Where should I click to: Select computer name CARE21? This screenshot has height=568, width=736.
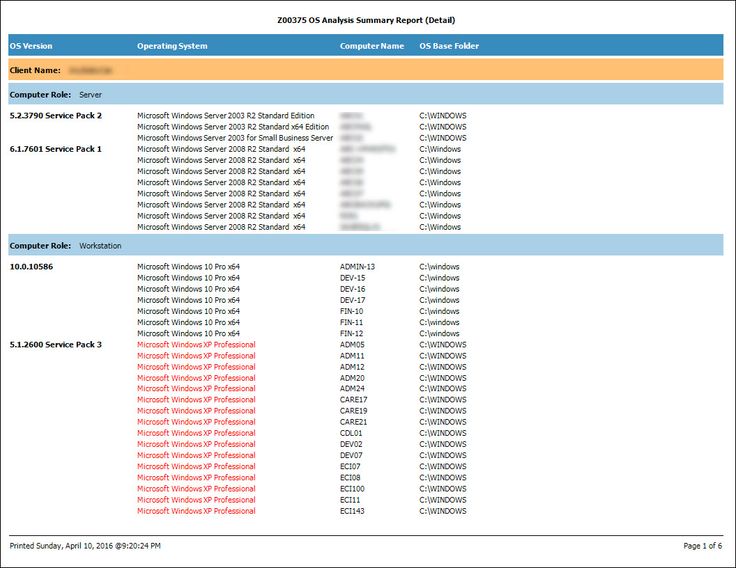pyautogui.click(x=353, y=422)
